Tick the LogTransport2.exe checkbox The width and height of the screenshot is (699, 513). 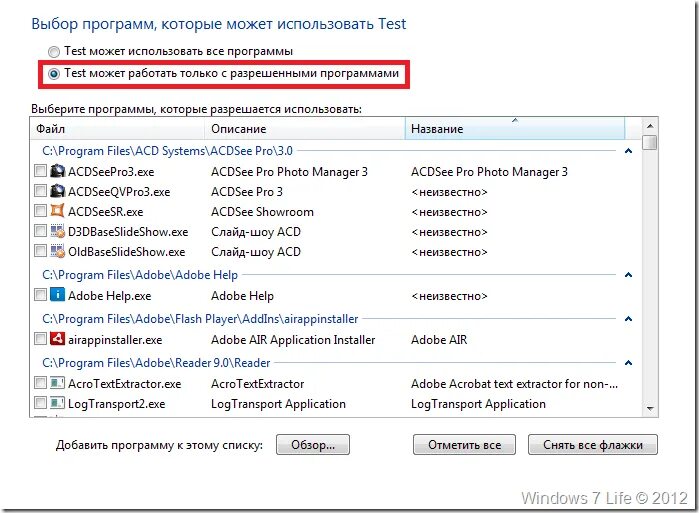[x=40, y=404]
